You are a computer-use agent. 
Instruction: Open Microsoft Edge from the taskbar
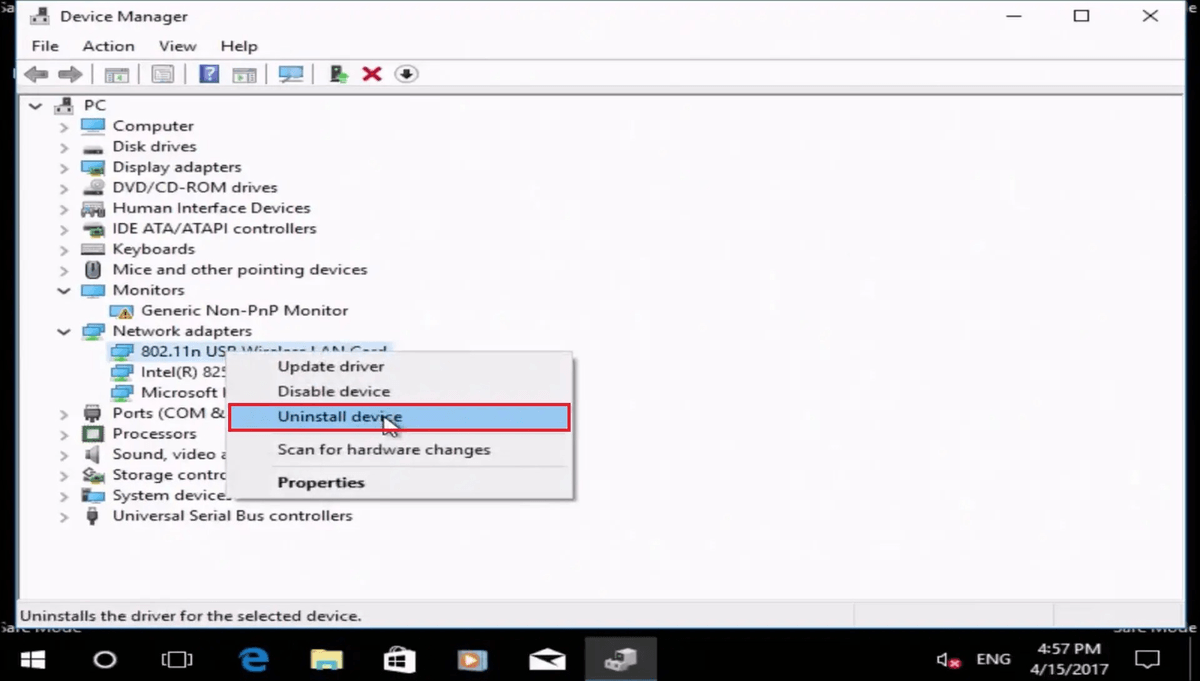point(253,660)
